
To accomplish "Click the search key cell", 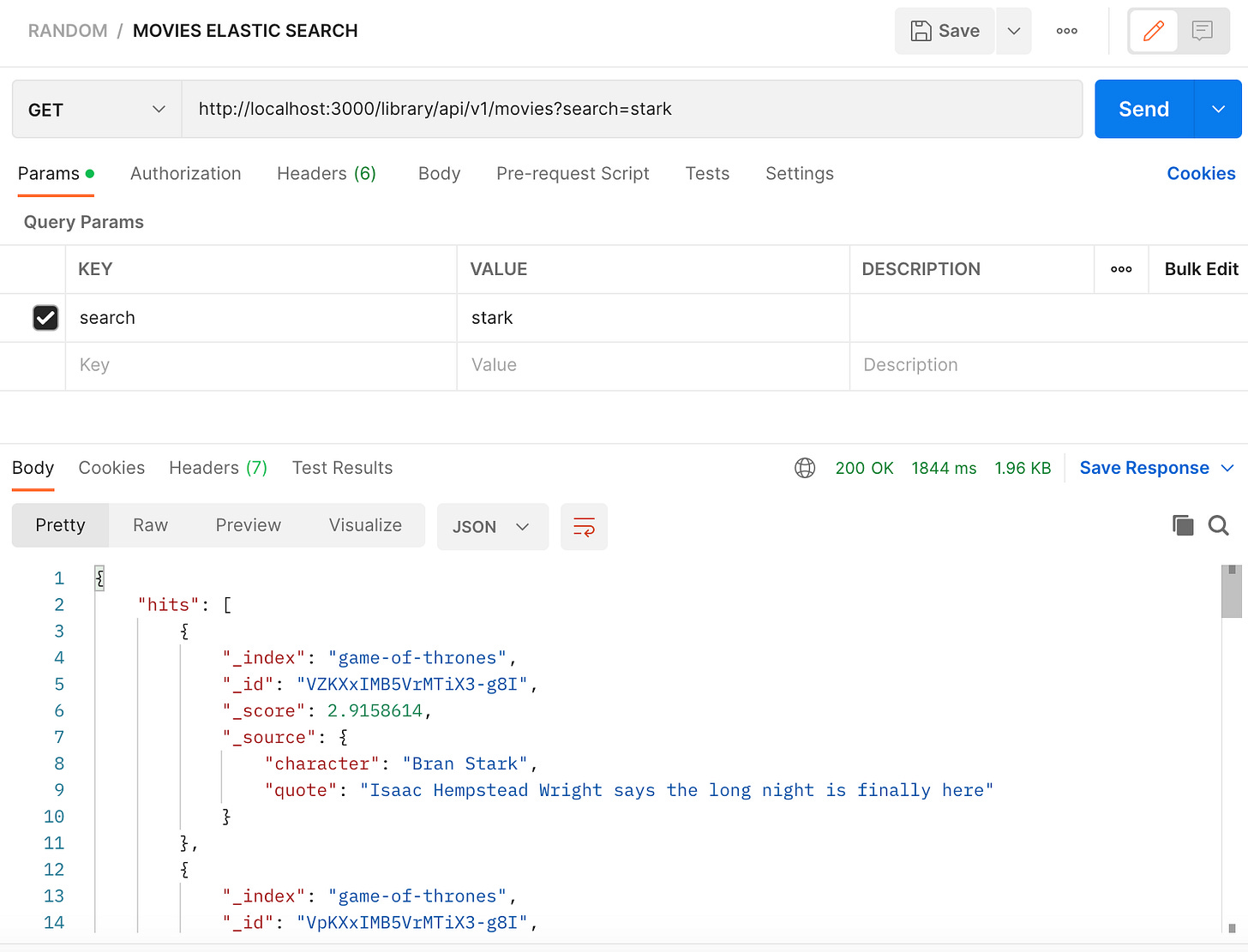I will tap(261, 318).
